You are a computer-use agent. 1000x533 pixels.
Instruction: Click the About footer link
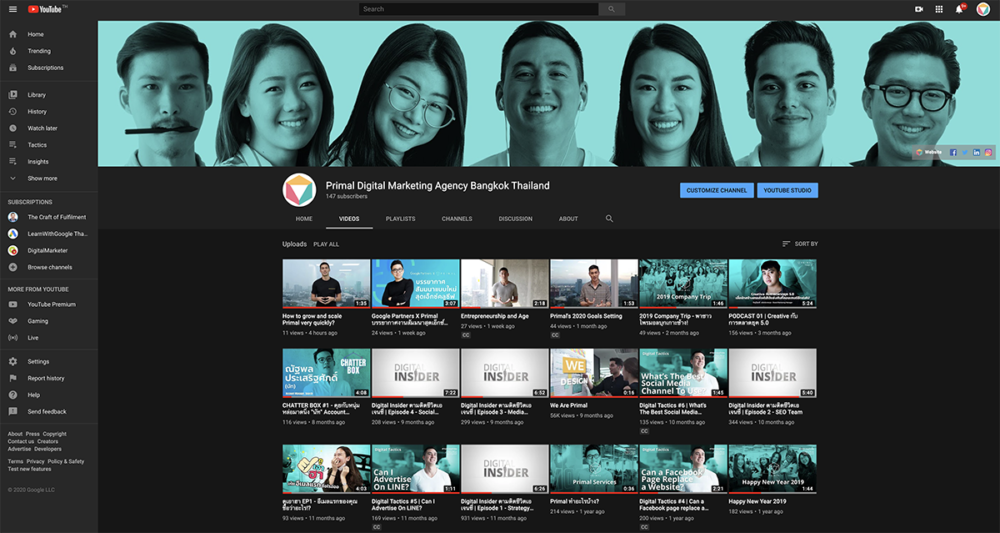15,434
